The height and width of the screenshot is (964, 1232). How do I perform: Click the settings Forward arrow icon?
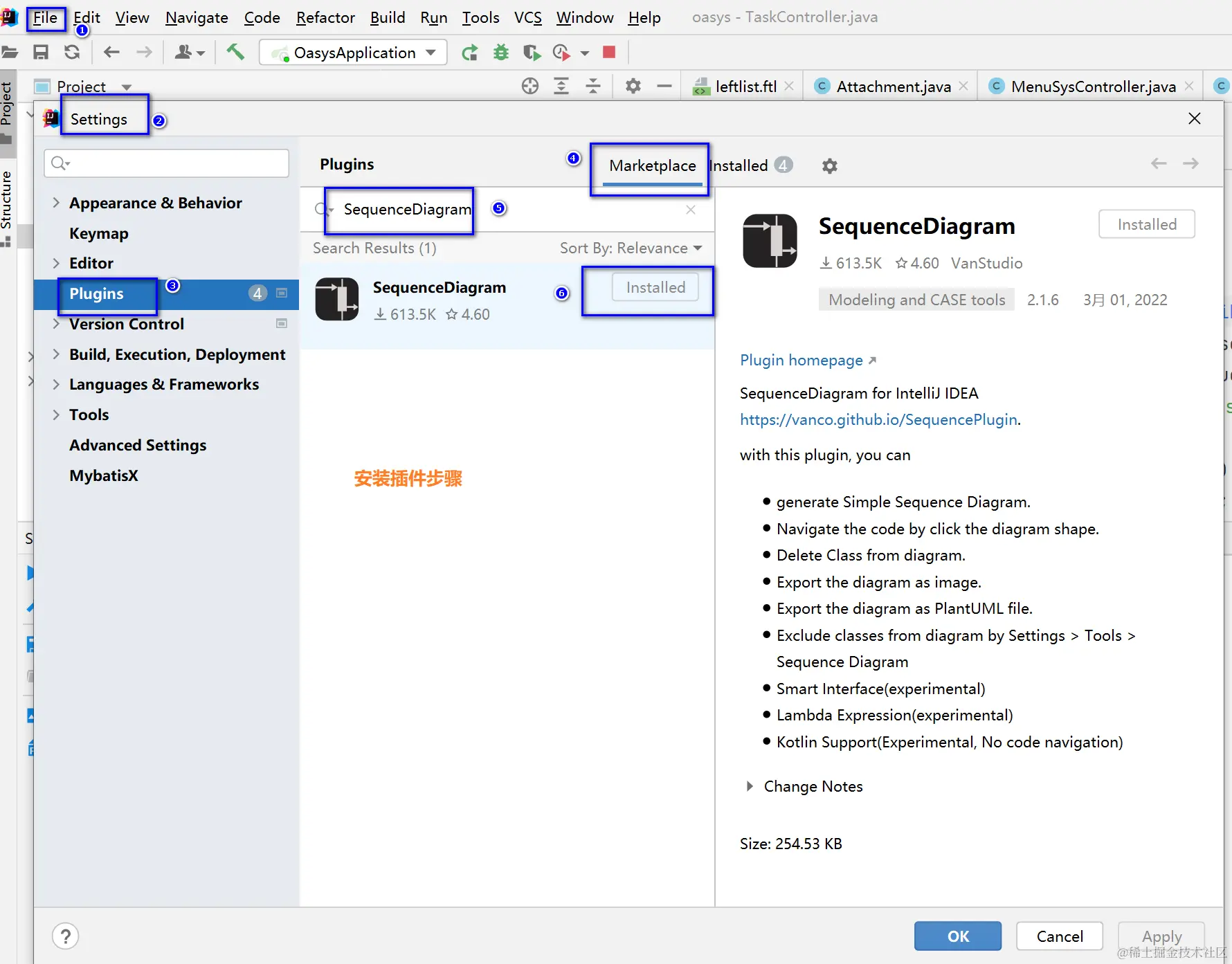[1190, 163]
